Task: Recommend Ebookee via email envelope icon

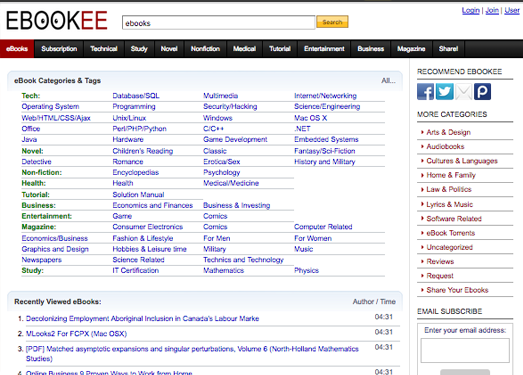Action: click(x=464, y=91)
